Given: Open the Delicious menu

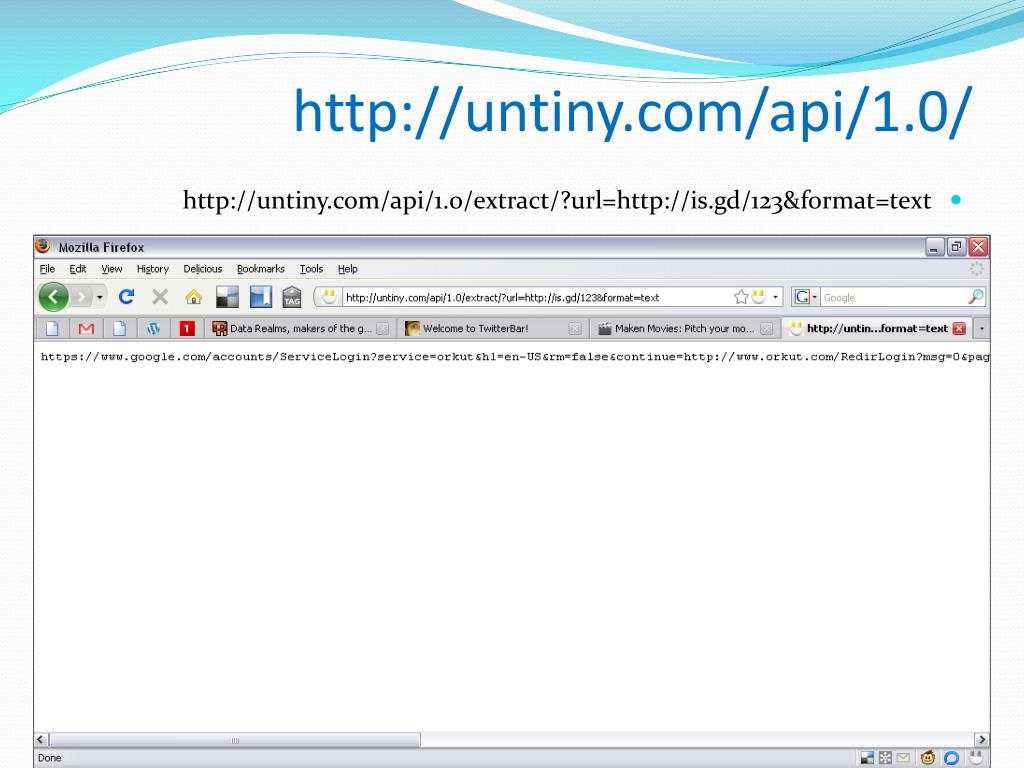Looking at the screenshot, I should coord(202,269).
